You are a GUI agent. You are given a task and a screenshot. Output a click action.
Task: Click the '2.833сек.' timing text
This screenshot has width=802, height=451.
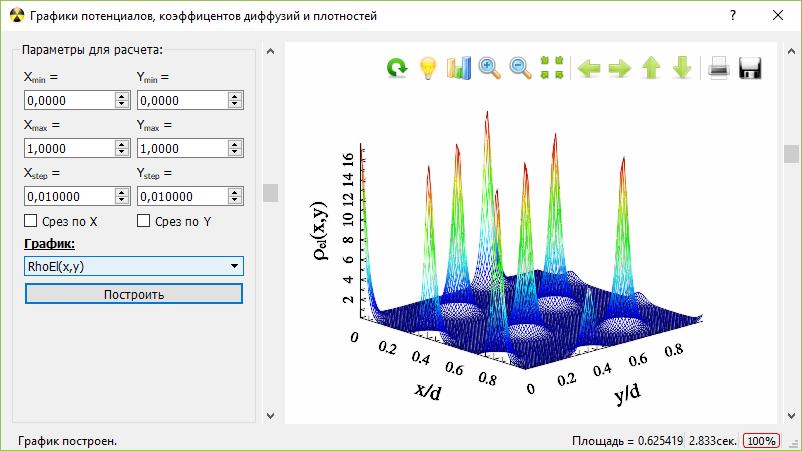712,441
